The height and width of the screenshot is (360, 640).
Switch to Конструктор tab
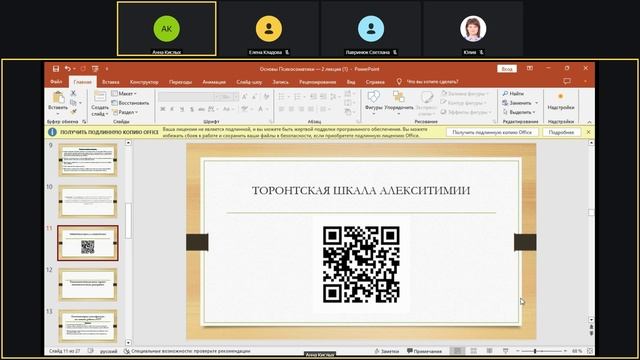click(144, 82)
